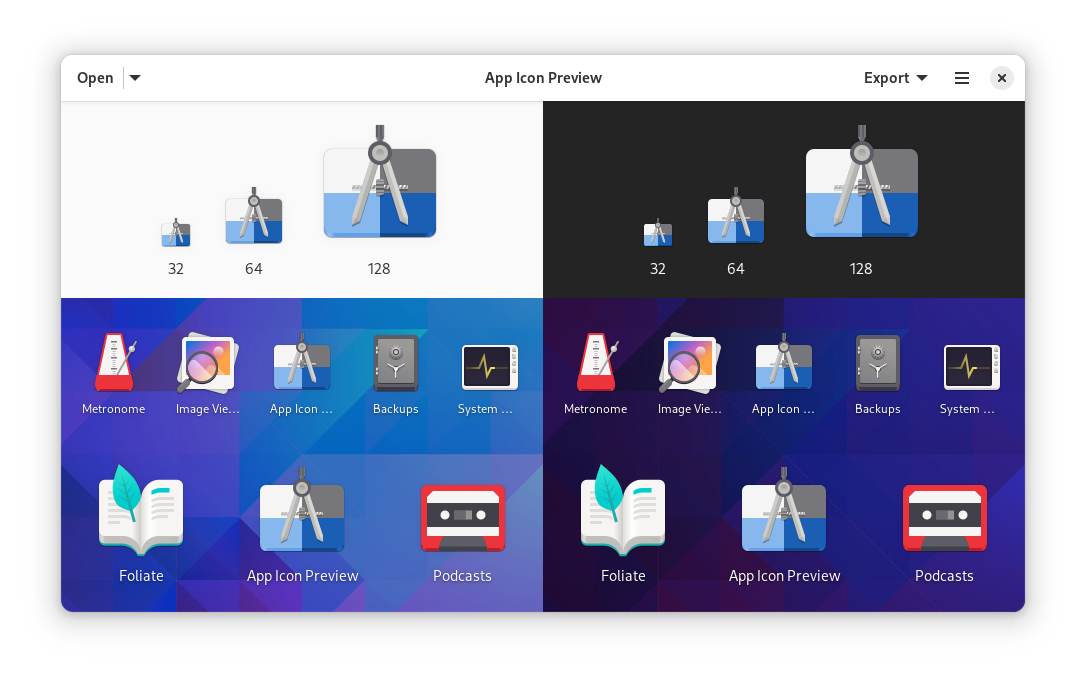Click Foliate book icon in light panel
Image resolution: width=1086 pixels, height=679 pixels.
click(141, 510)
